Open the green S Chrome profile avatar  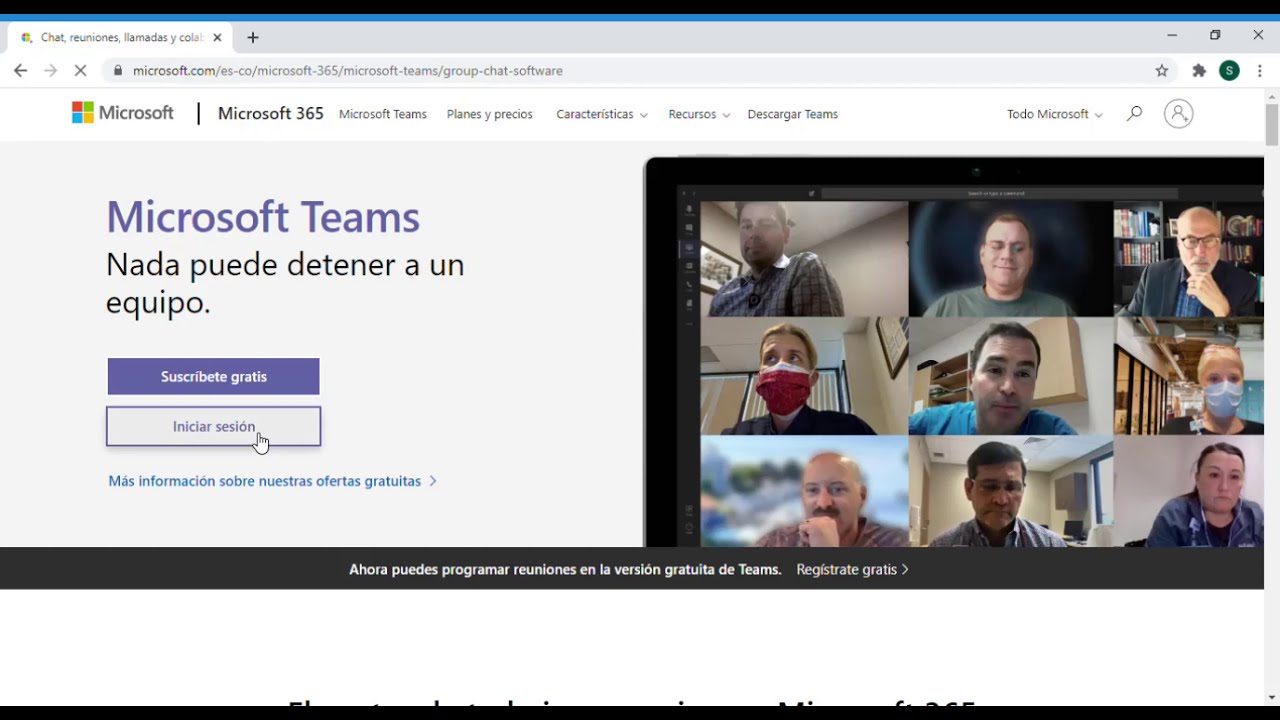click(1230, 70)
